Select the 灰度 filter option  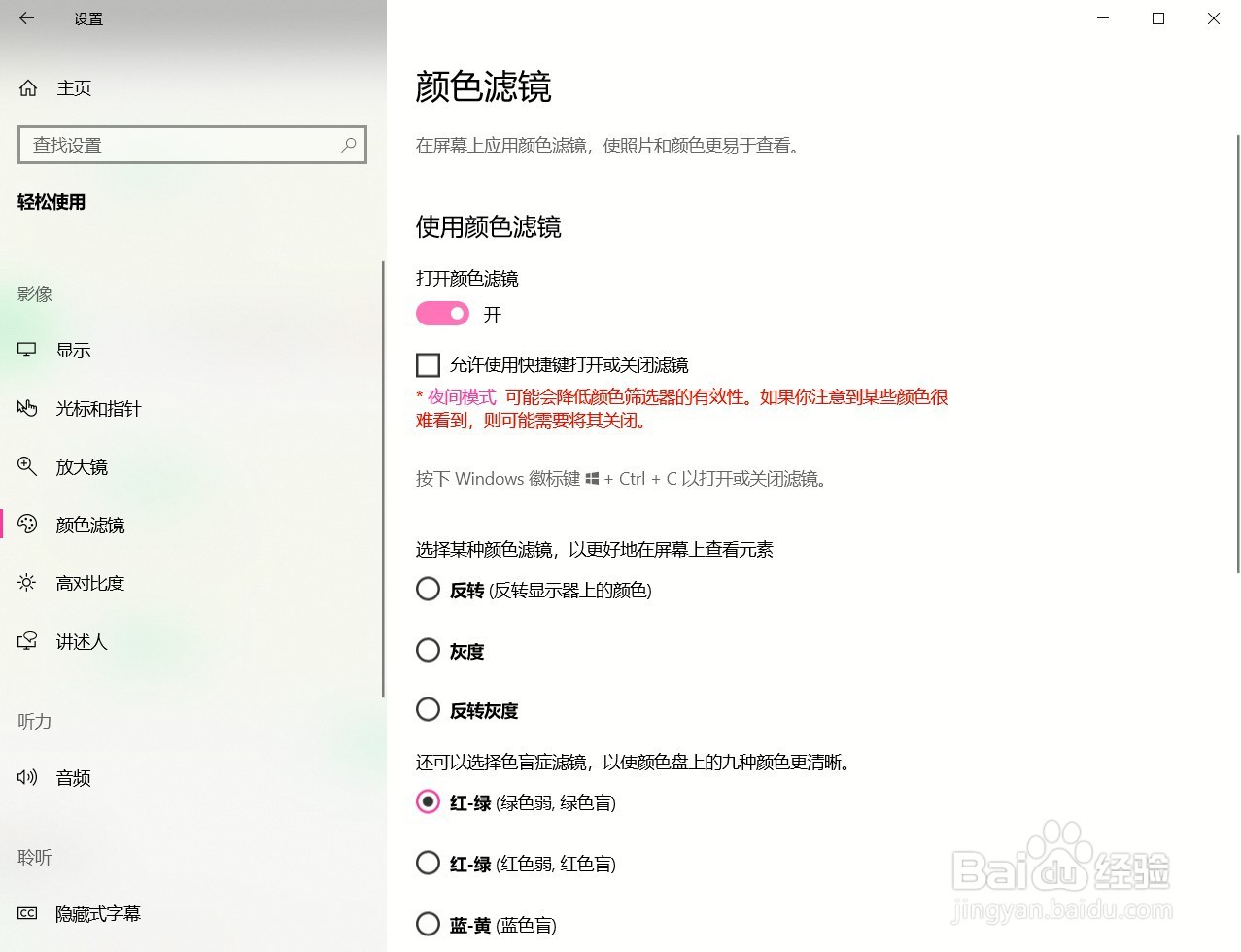click(x=428, y=650)
